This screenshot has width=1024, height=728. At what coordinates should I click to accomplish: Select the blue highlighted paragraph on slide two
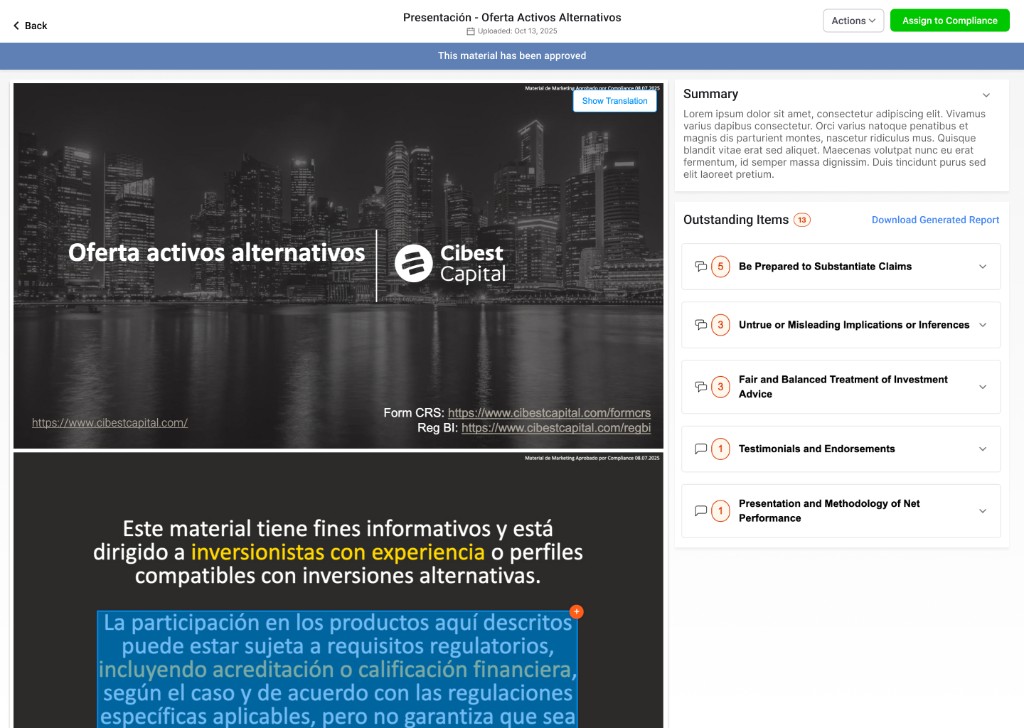click(x=338, y=669)
